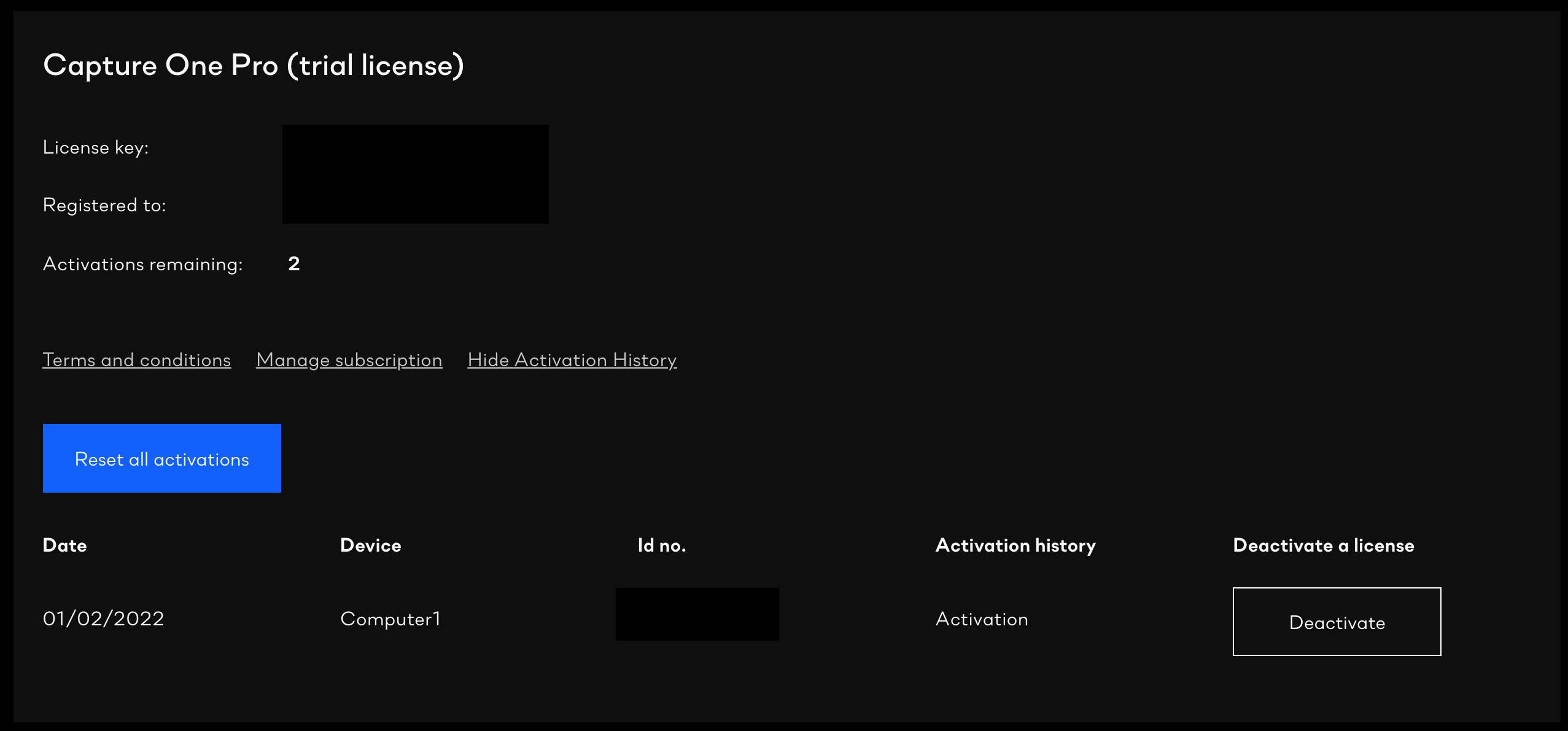Select the Computer1 device name

click(x=390, y=619)
